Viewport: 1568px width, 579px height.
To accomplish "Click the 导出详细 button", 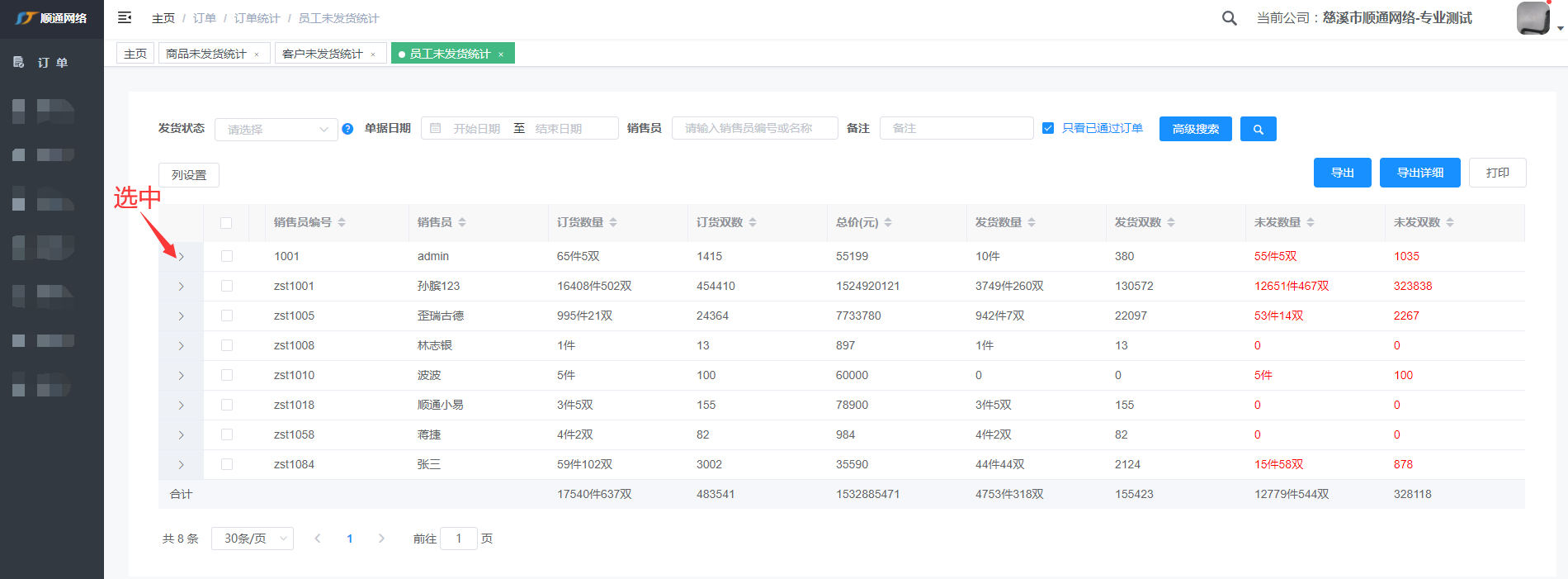I will (1419, 173).
